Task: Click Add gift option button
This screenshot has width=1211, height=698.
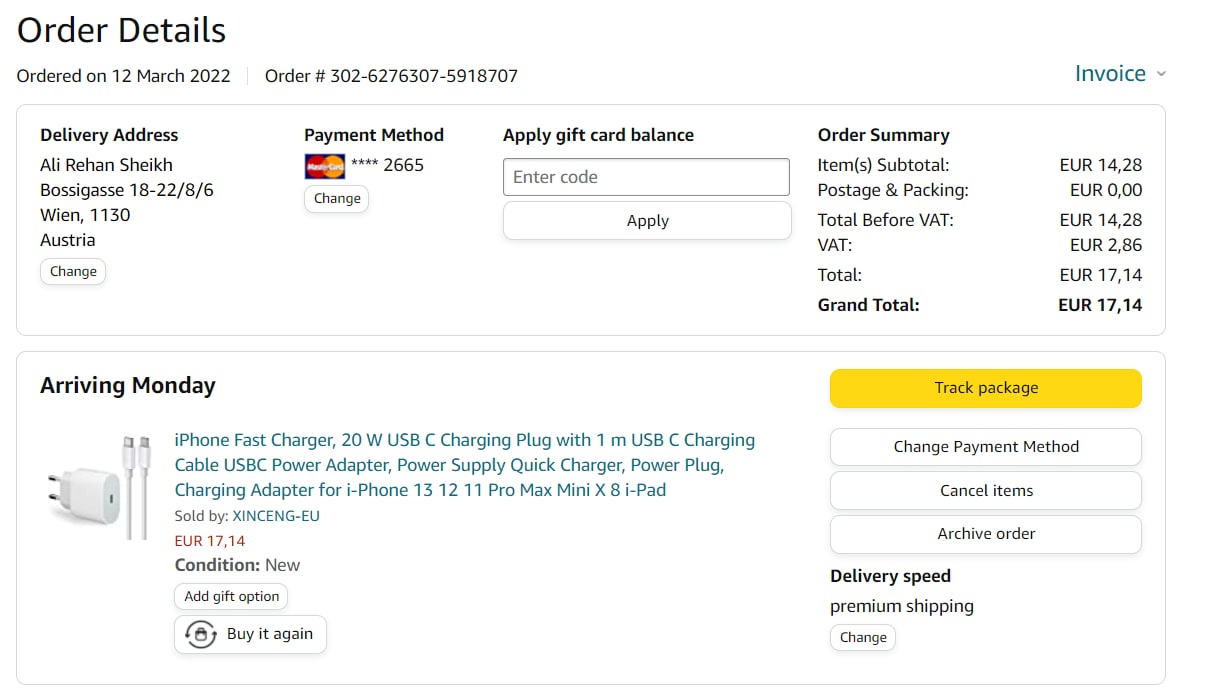Action: click(x=231, y=596)
